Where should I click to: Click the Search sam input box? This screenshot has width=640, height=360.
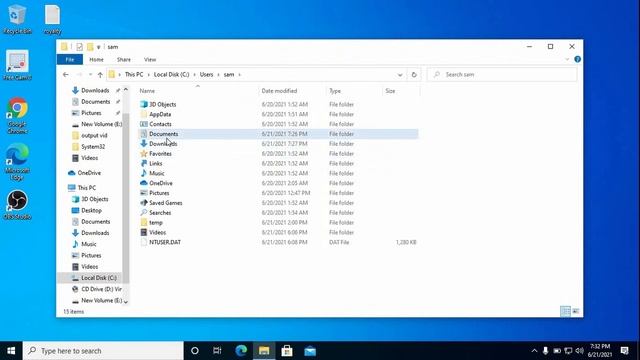502,75
